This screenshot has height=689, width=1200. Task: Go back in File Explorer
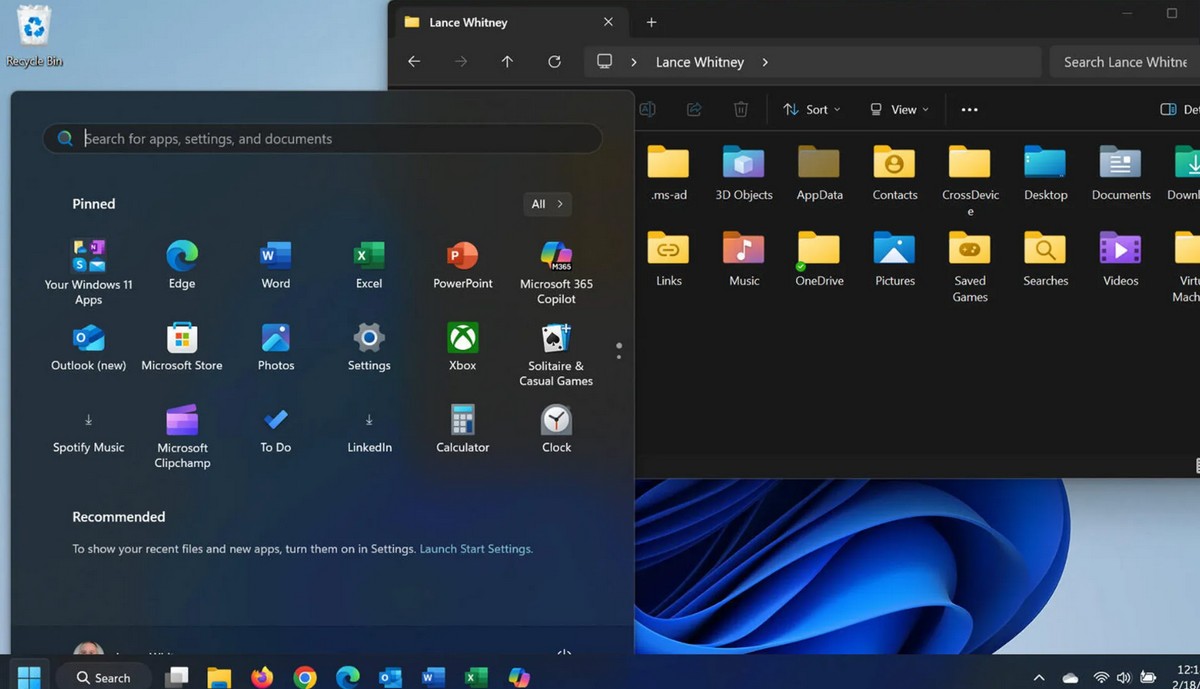(x=414, y=62)
